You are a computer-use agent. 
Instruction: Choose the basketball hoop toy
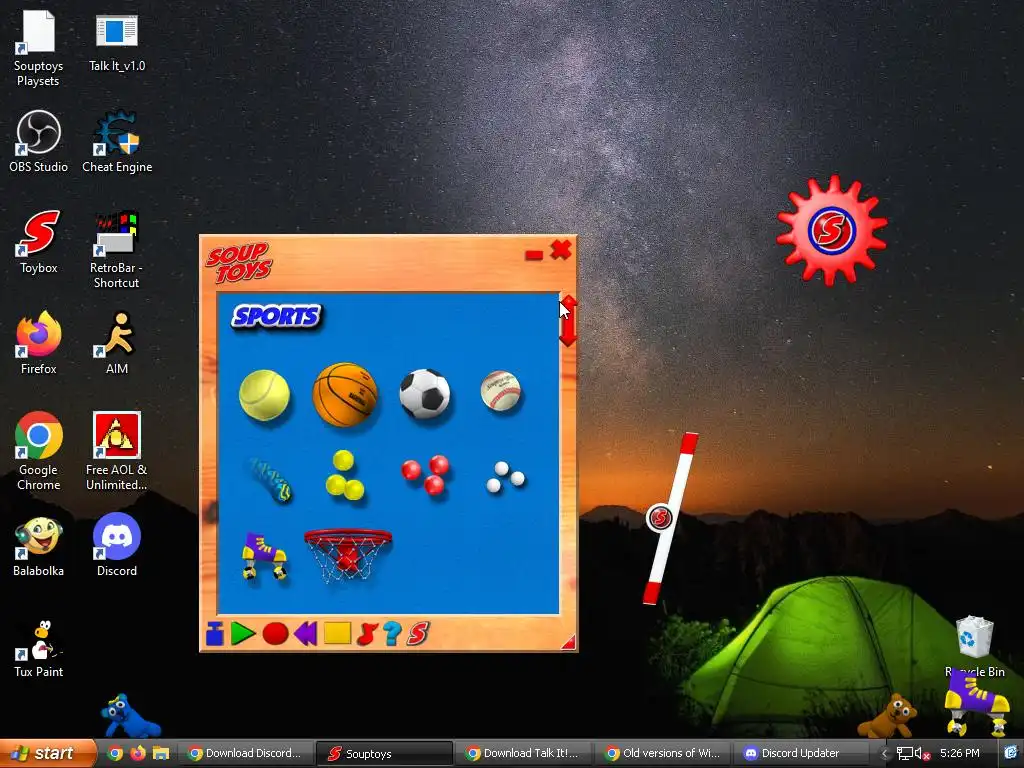point(348,554)
